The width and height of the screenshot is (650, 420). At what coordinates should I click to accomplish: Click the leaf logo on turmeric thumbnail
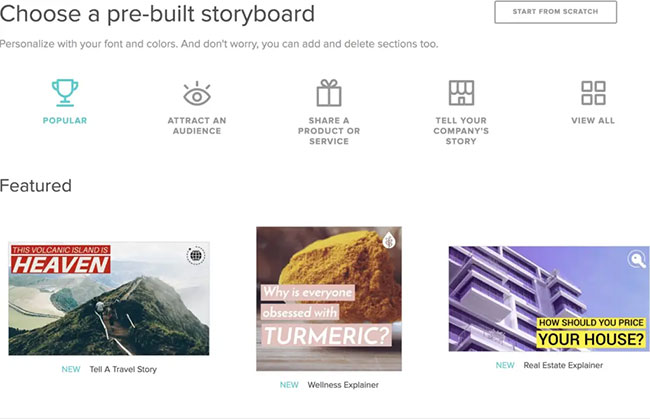pyautogui.click(x=387, y=241)
